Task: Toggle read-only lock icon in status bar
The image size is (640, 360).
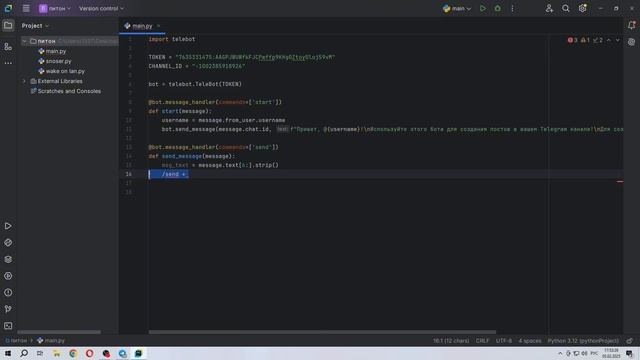Action: [629, 340]
